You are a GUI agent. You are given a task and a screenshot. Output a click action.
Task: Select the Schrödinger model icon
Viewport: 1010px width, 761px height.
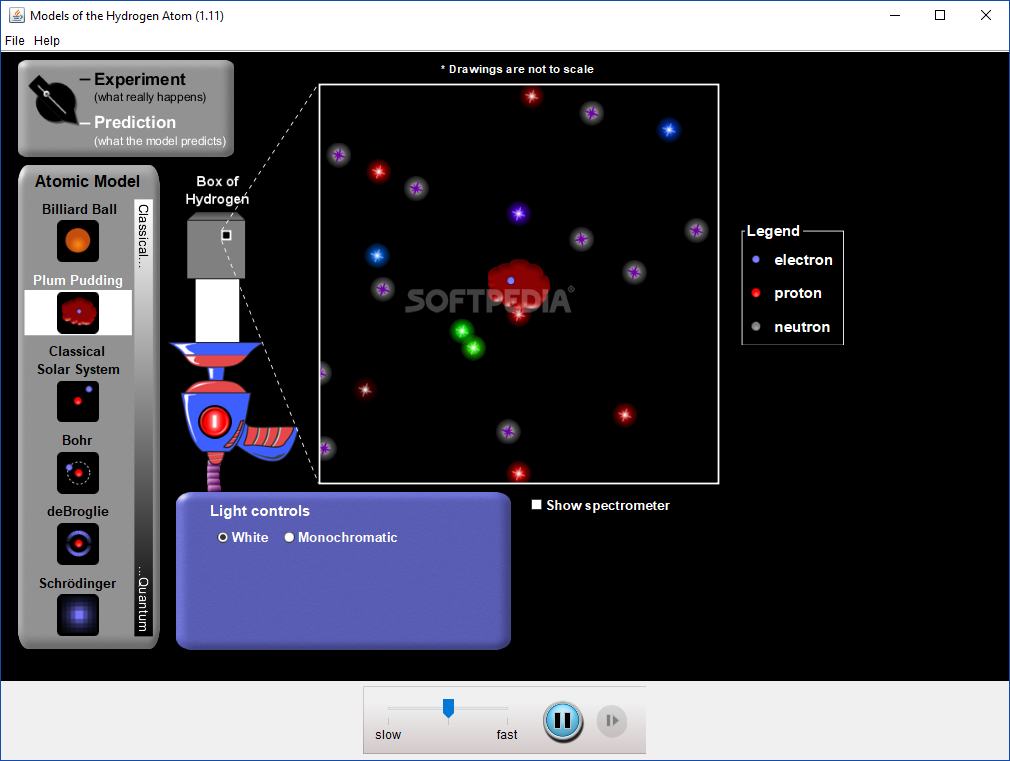(78, 615)
